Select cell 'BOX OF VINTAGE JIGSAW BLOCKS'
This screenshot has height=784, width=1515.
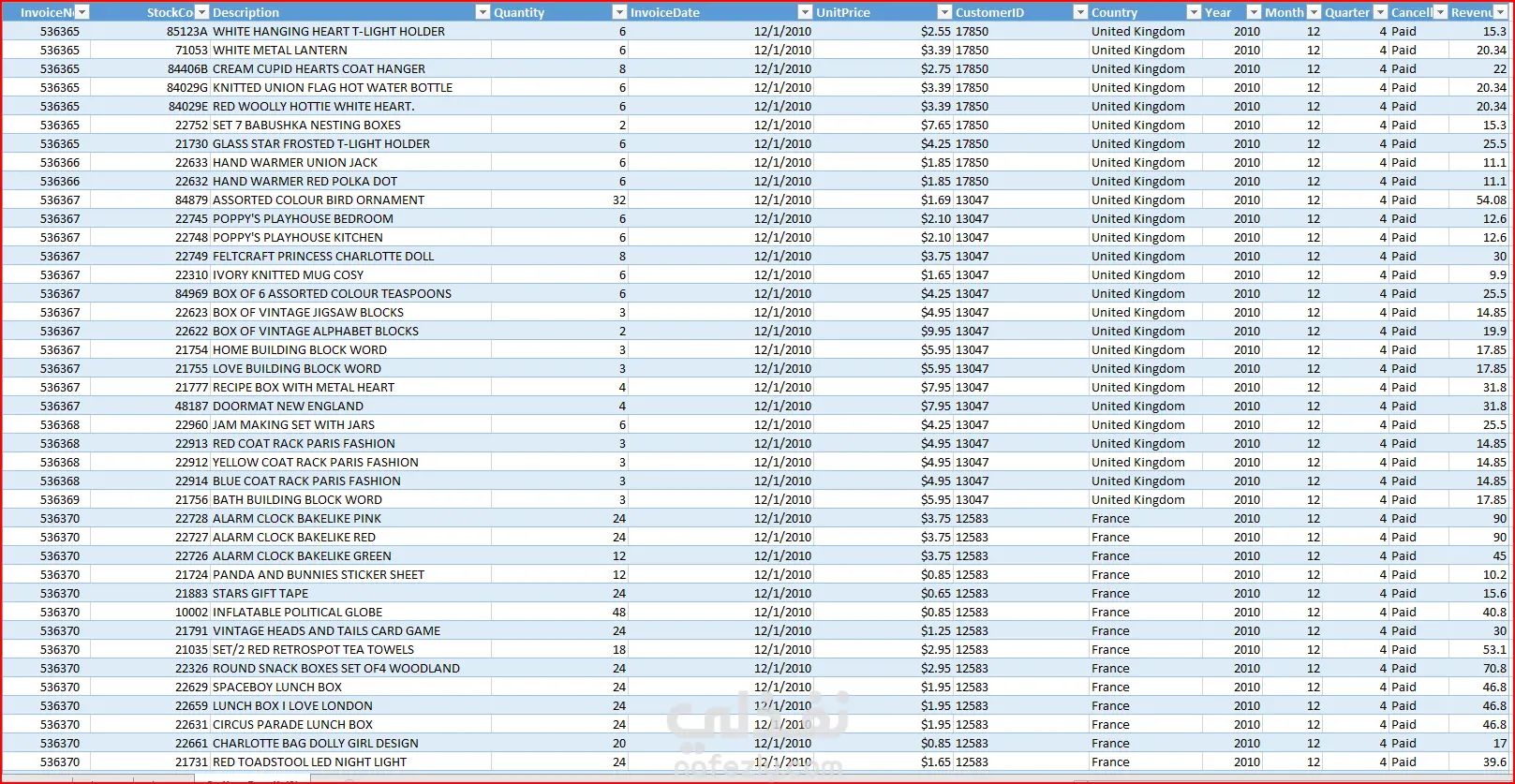click(350, 312)
